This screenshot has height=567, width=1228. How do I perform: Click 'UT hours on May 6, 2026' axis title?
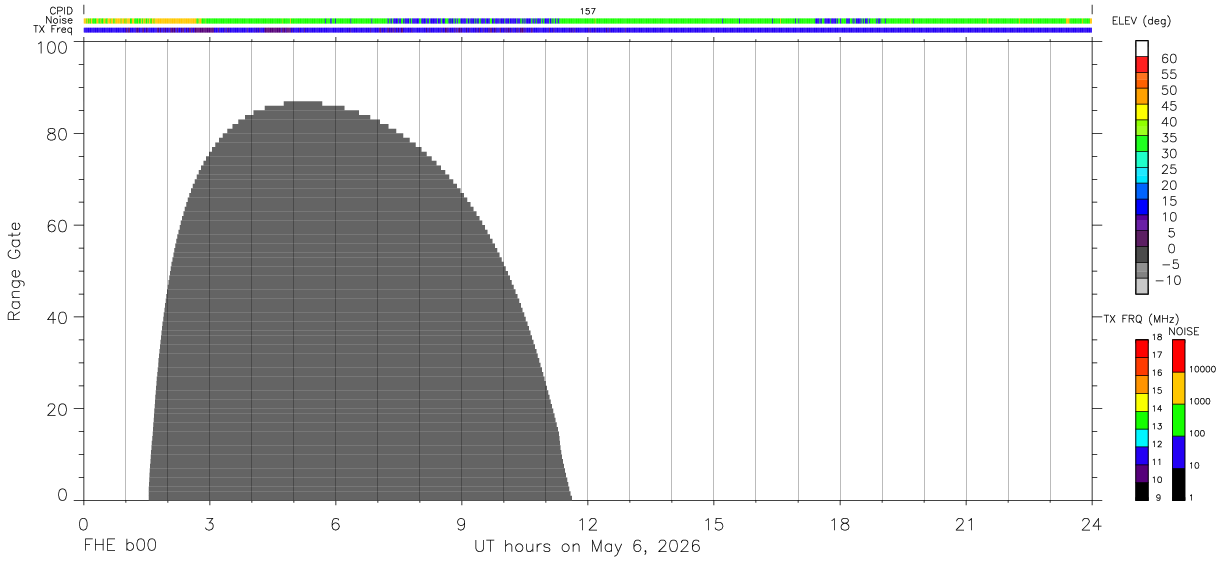point(587,547)
